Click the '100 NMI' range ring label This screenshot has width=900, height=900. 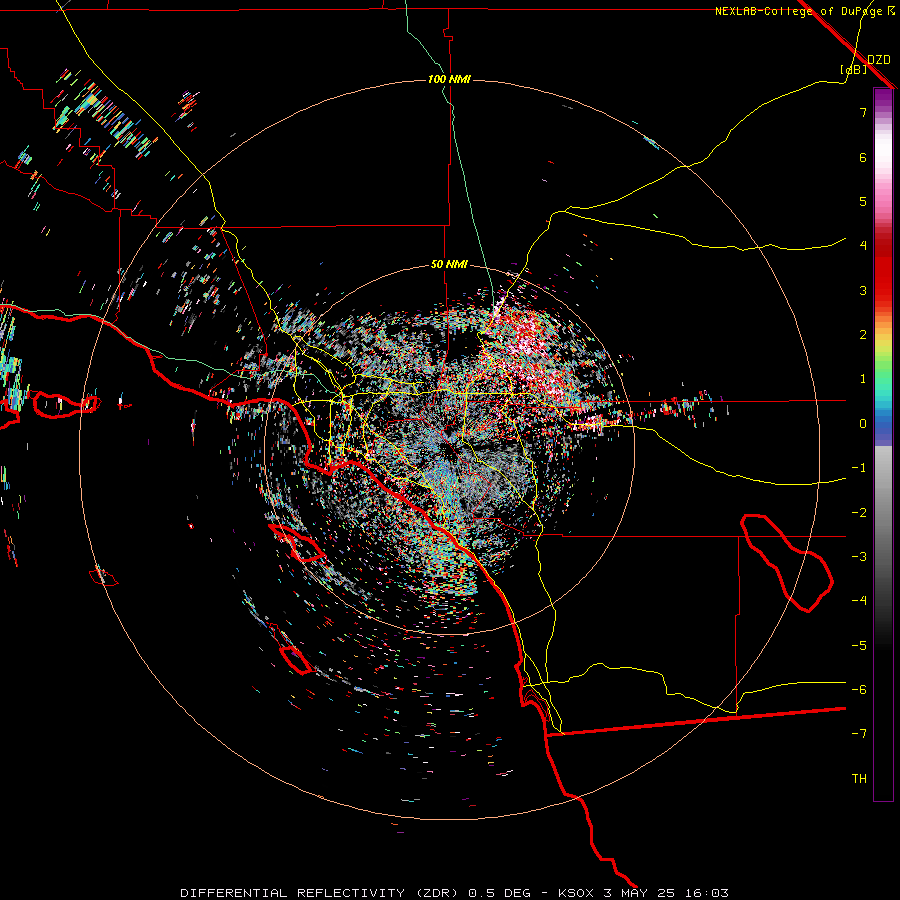pos(449,79)
